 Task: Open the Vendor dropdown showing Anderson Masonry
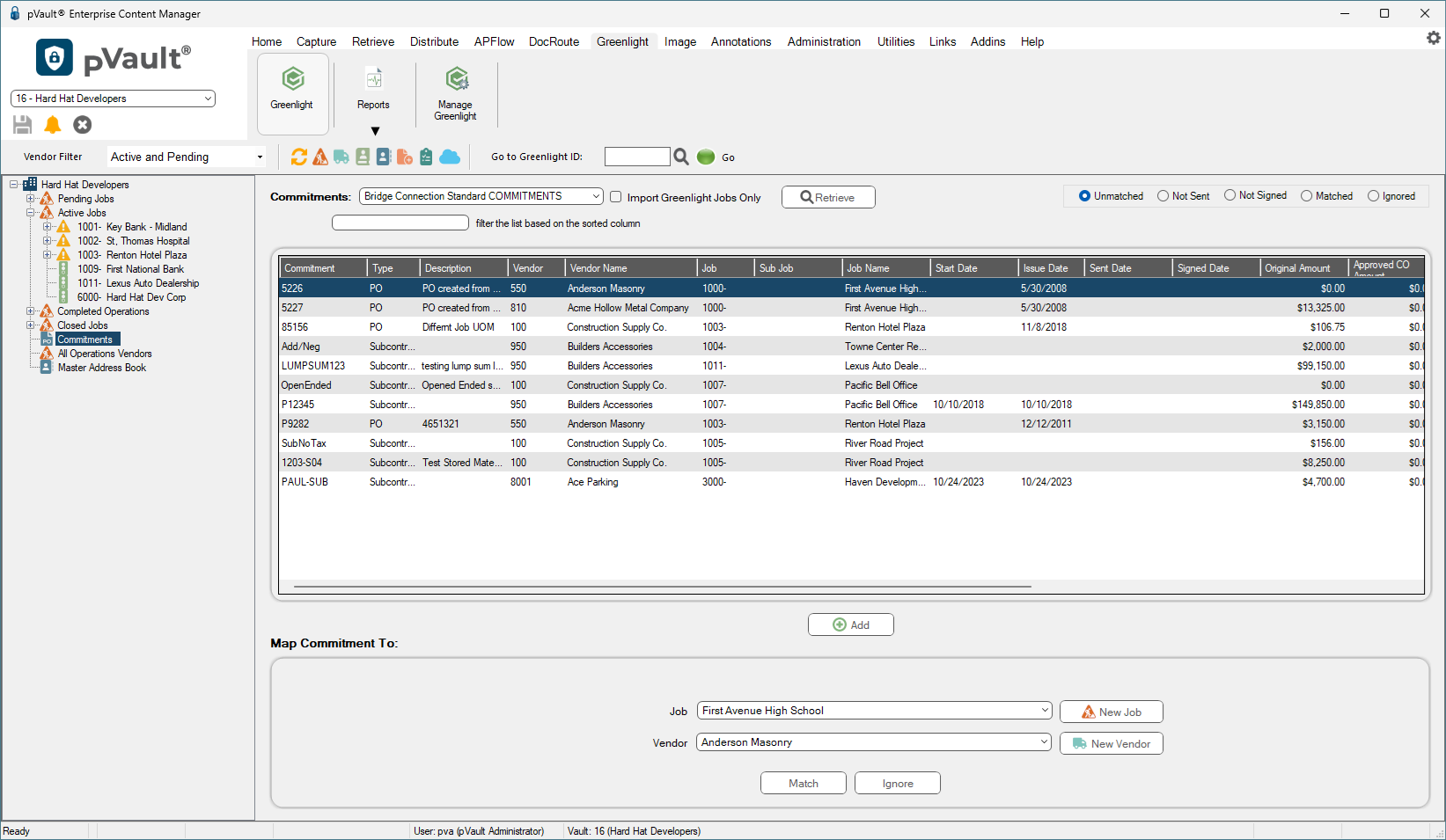coord(875,742)
